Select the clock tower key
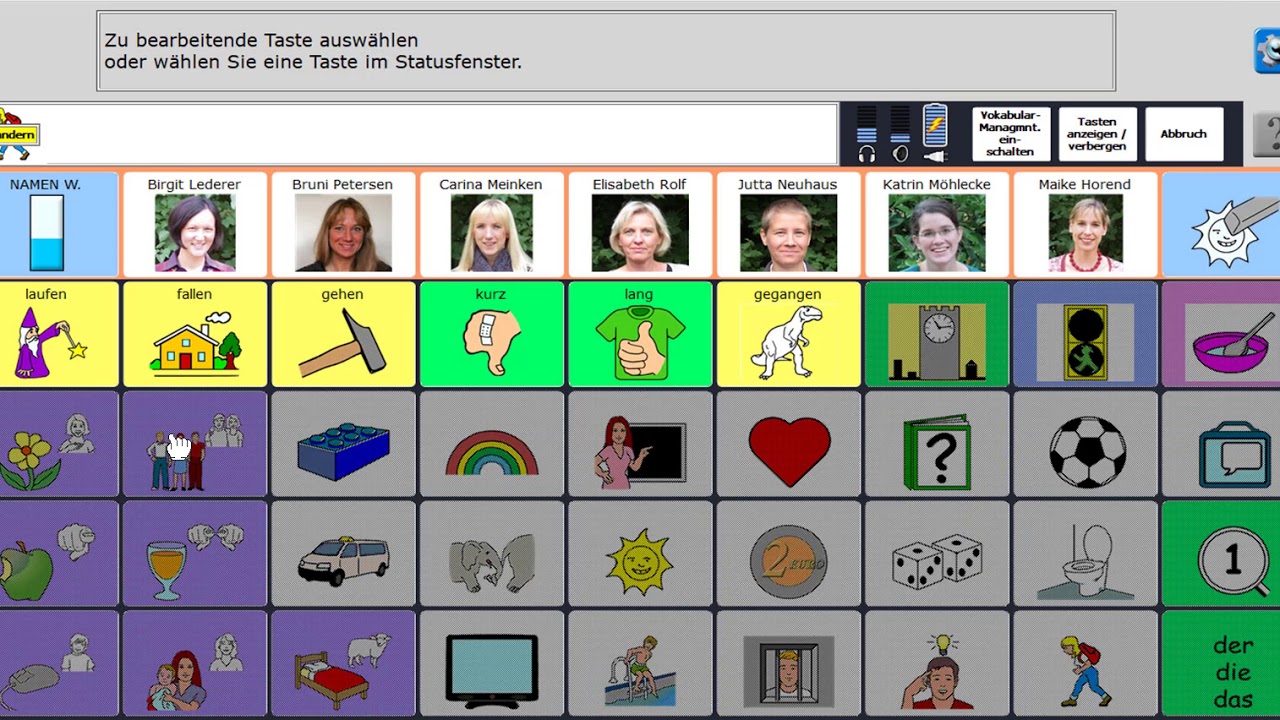Image resolution: width=1280 pixels, height=720 pixels. 937,334
